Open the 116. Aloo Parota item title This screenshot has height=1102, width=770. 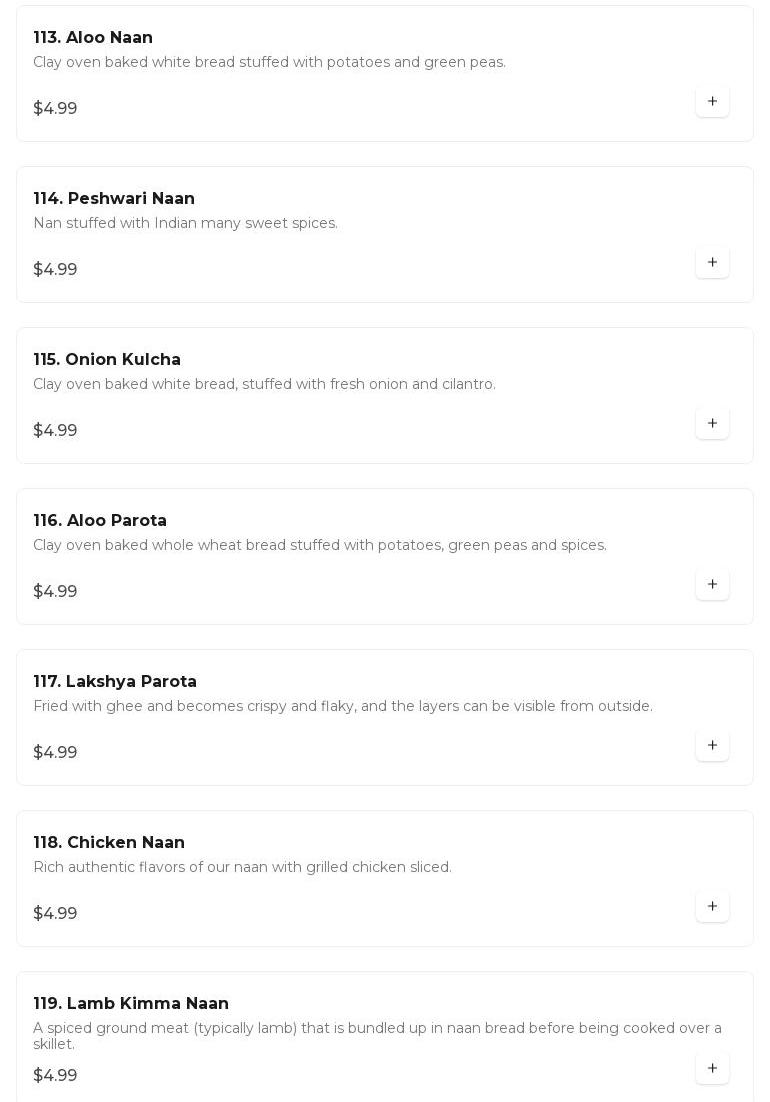coord(100,521)
